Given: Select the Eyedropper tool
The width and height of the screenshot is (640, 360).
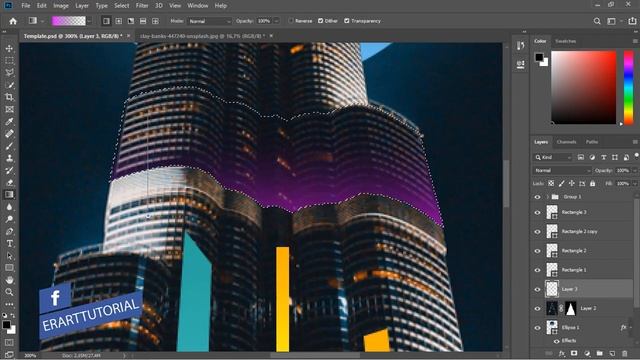Looking at the screenshot, I should [x=9, y=122].
